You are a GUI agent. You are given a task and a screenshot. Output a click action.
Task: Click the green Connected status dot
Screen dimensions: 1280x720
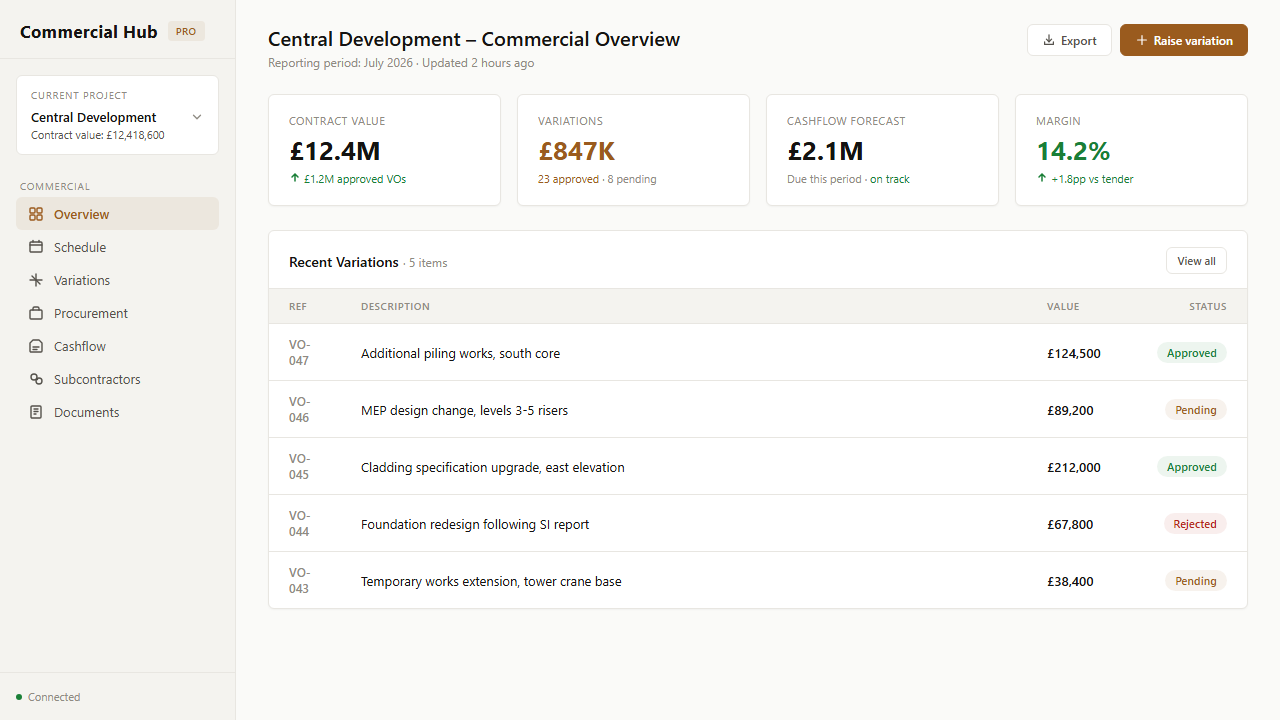pos(19,697)
